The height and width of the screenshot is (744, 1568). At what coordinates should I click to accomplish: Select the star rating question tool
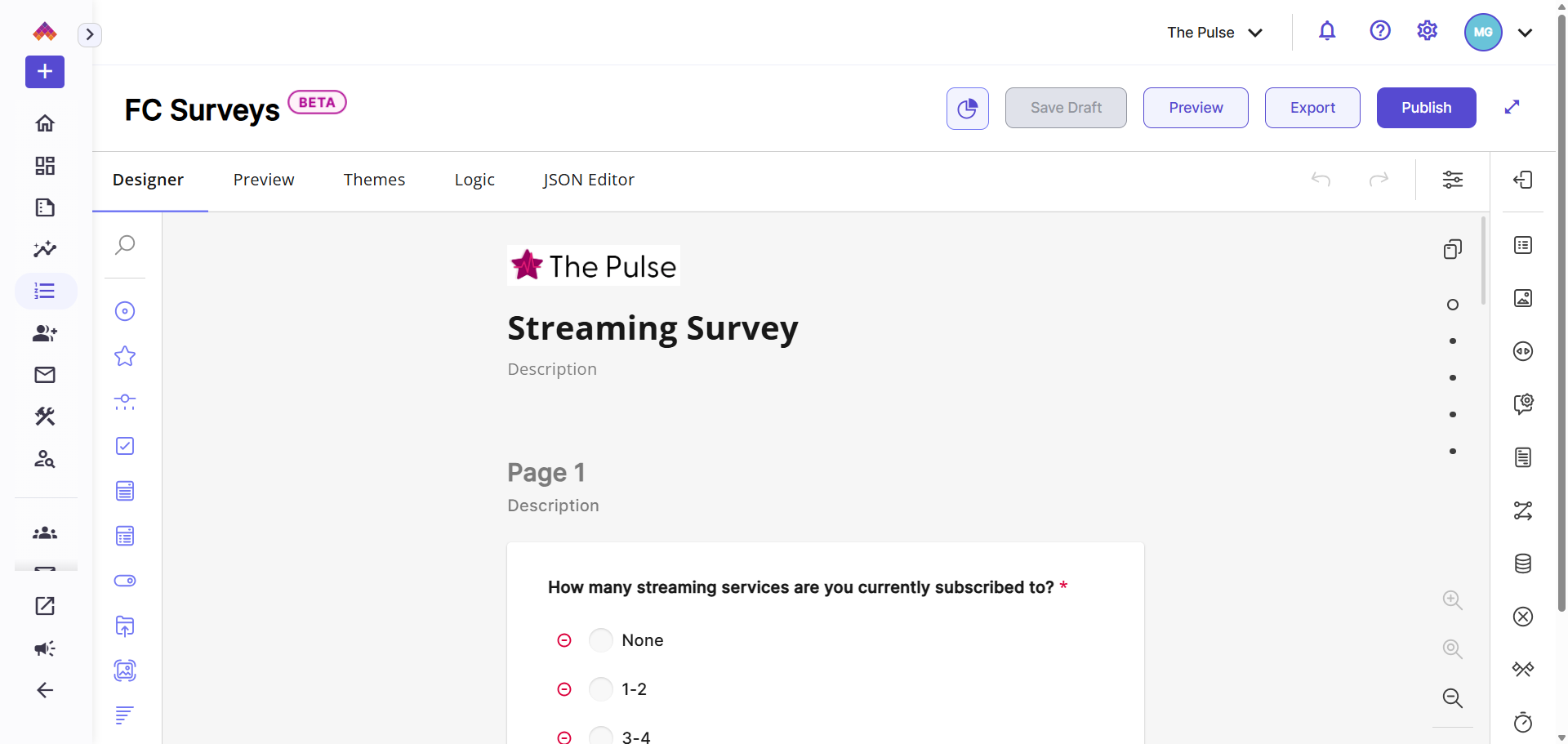125,356
